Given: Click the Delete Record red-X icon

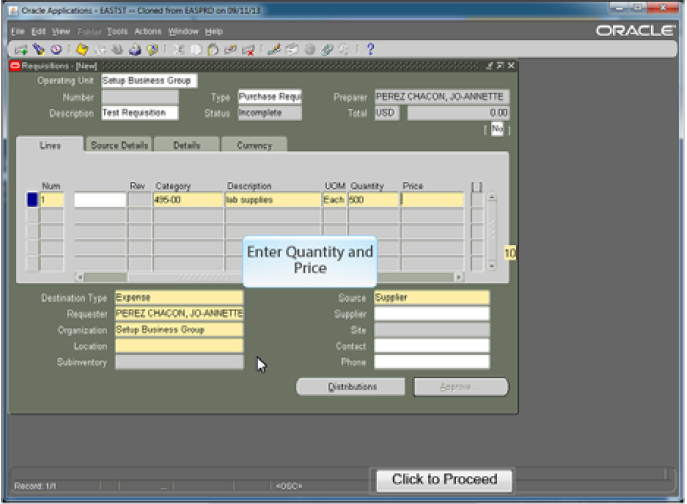Looking at the screenshot, I should [248, 50].
